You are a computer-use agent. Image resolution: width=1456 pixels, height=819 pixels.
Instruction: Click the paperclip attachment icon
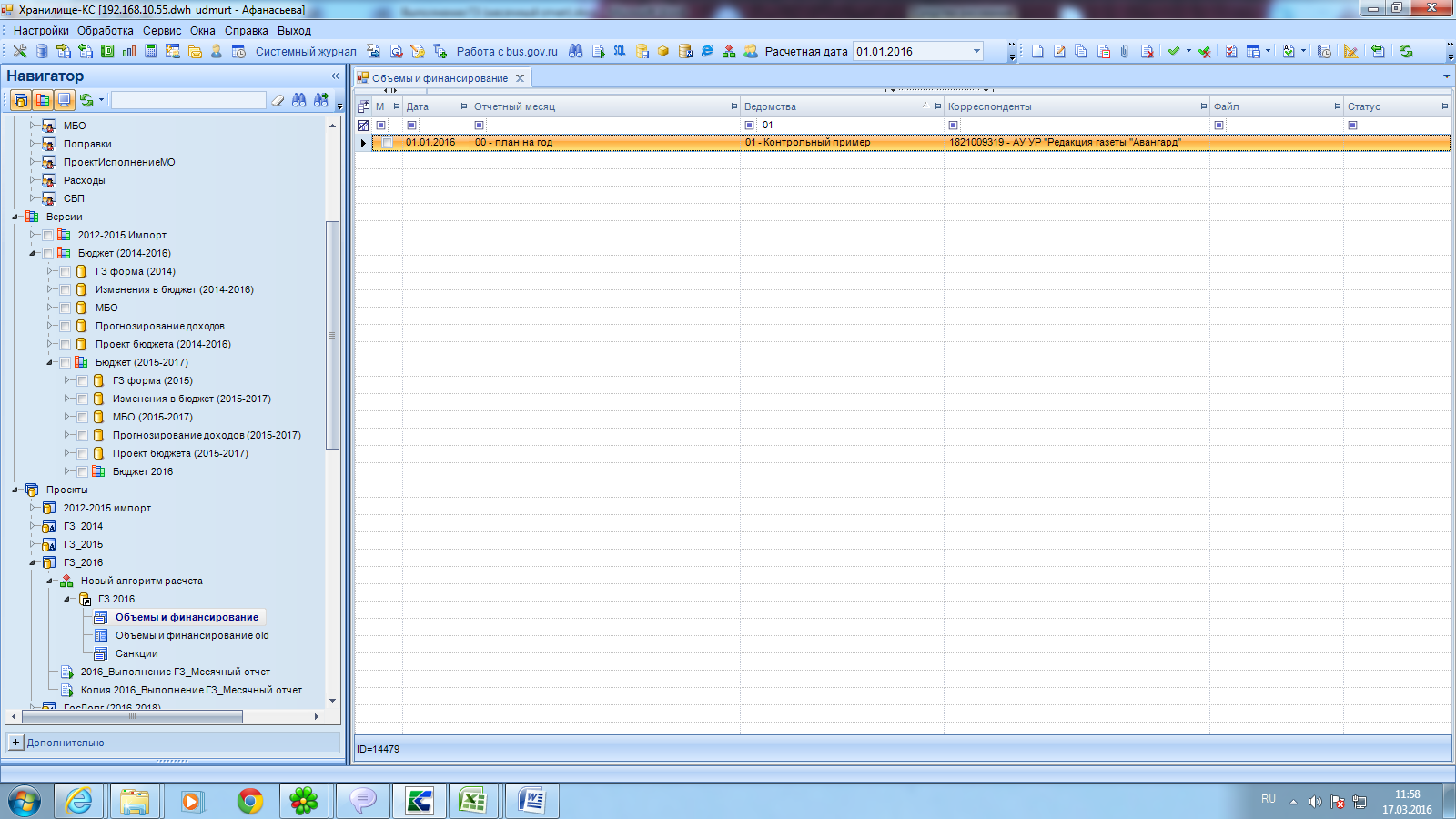pyautogui.click(x=1125, y=52)
